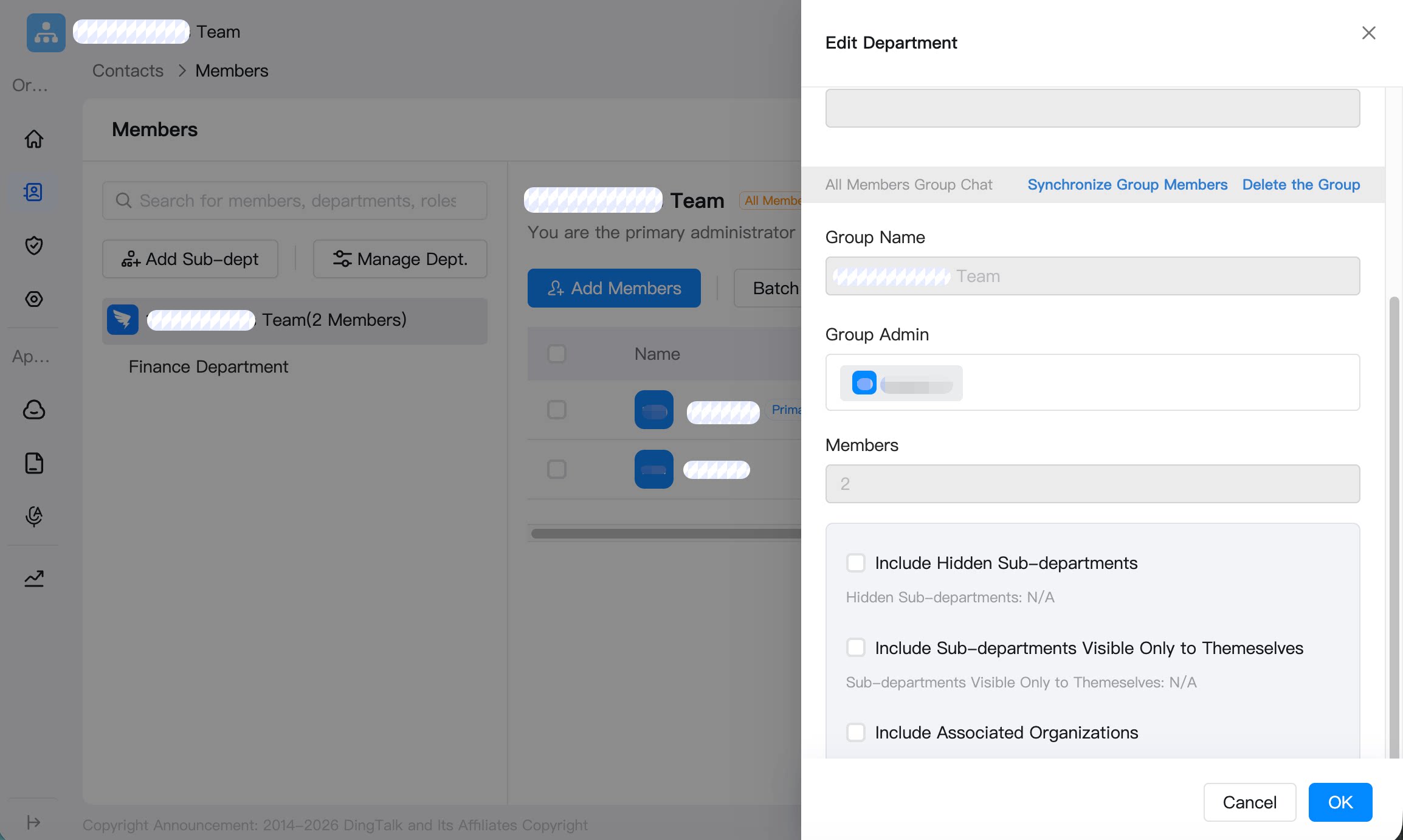
Task: Open the analytics chart icon
Action: [34, 578]
